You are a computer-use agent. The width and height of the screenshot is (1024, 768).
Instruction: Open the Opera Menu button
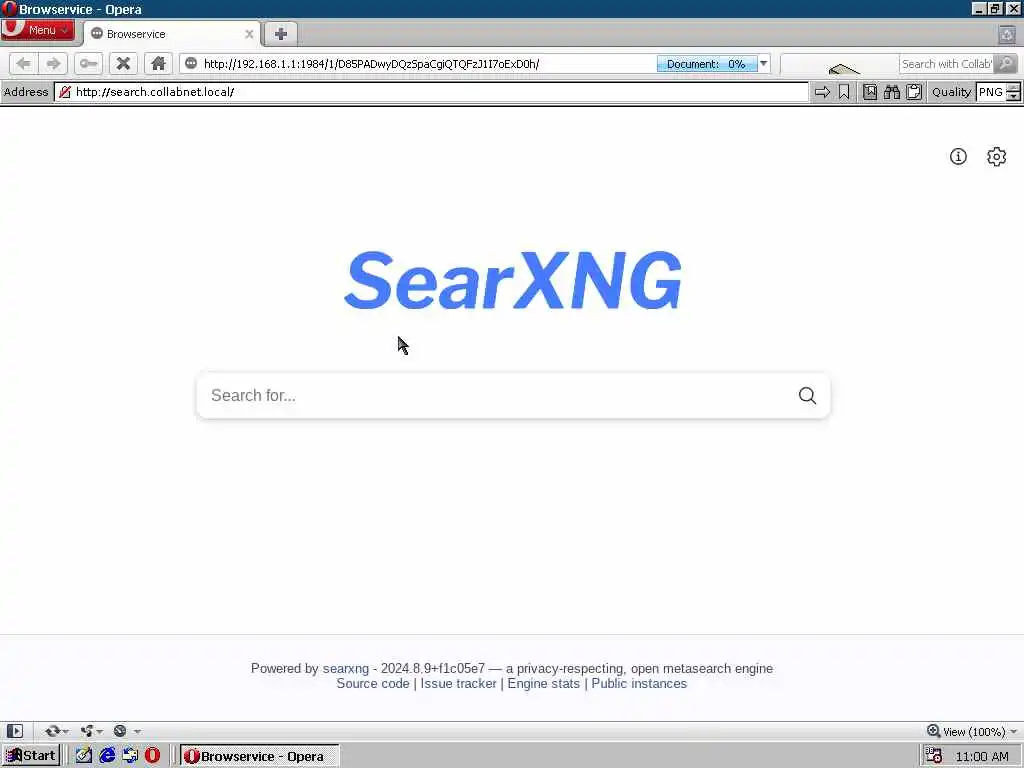[38, 30]
